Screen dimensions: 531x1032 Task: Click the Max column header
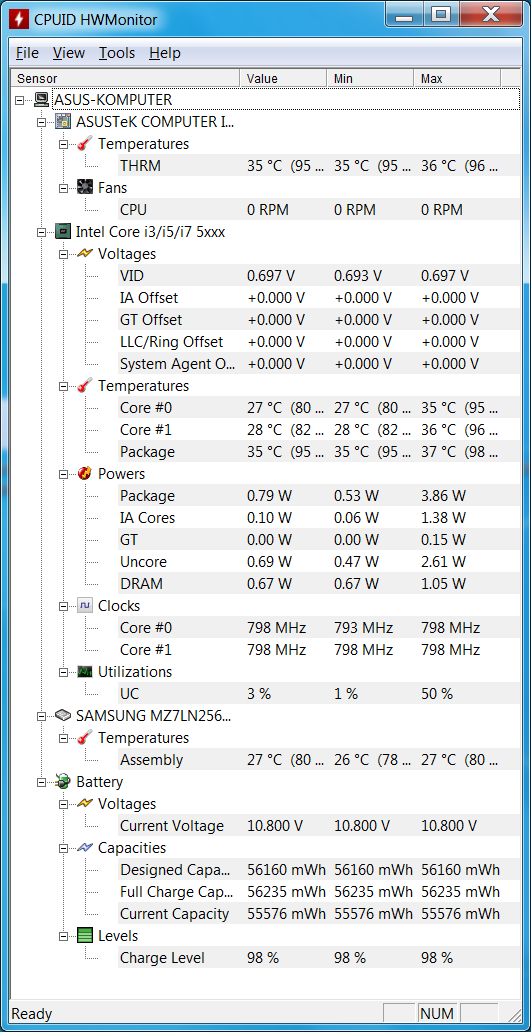coord(457,78)
